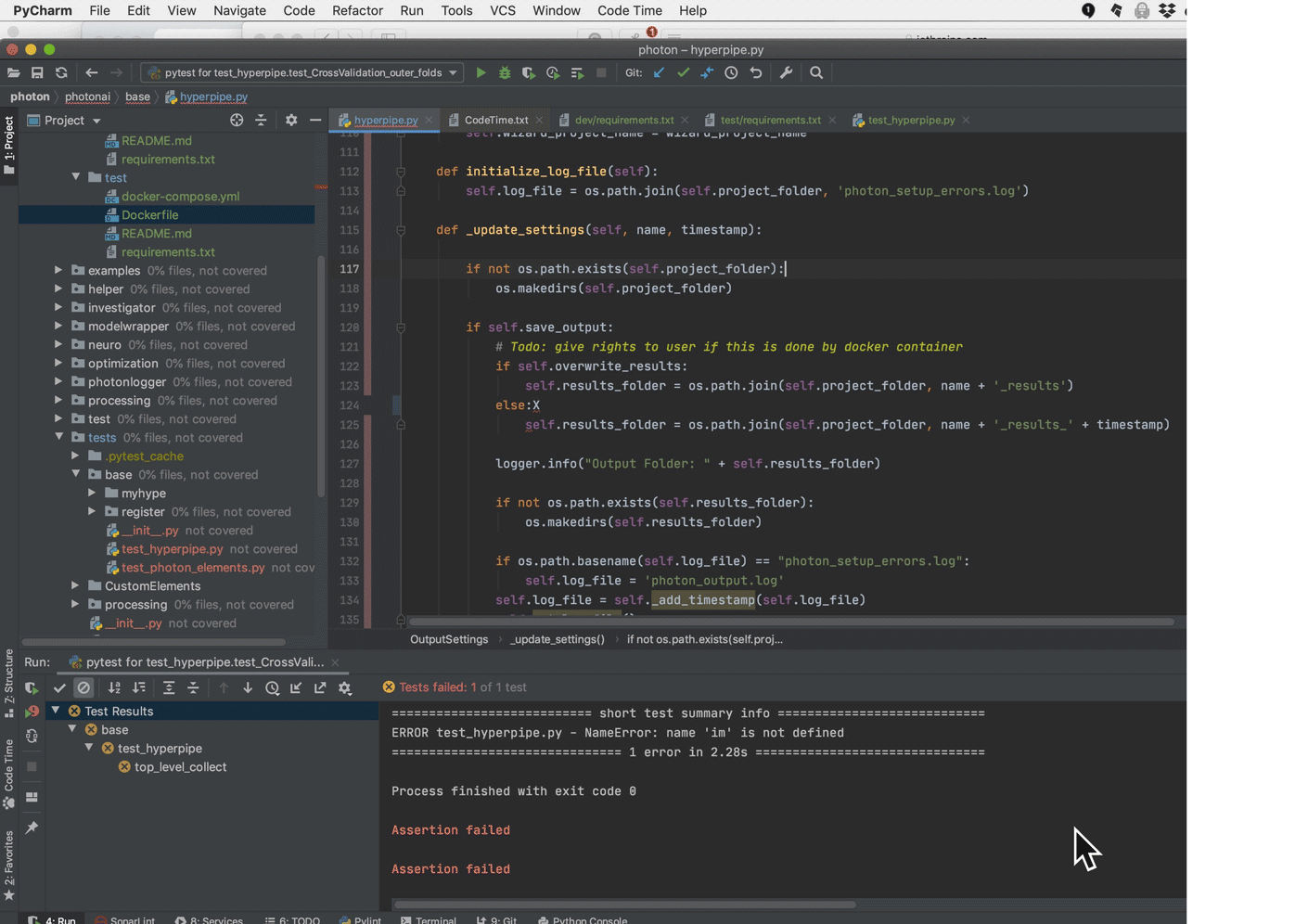Screen dimensions: 1295x924
Task: Commit changes using the Git green checkmark
Action: click(x=683, y=72)
